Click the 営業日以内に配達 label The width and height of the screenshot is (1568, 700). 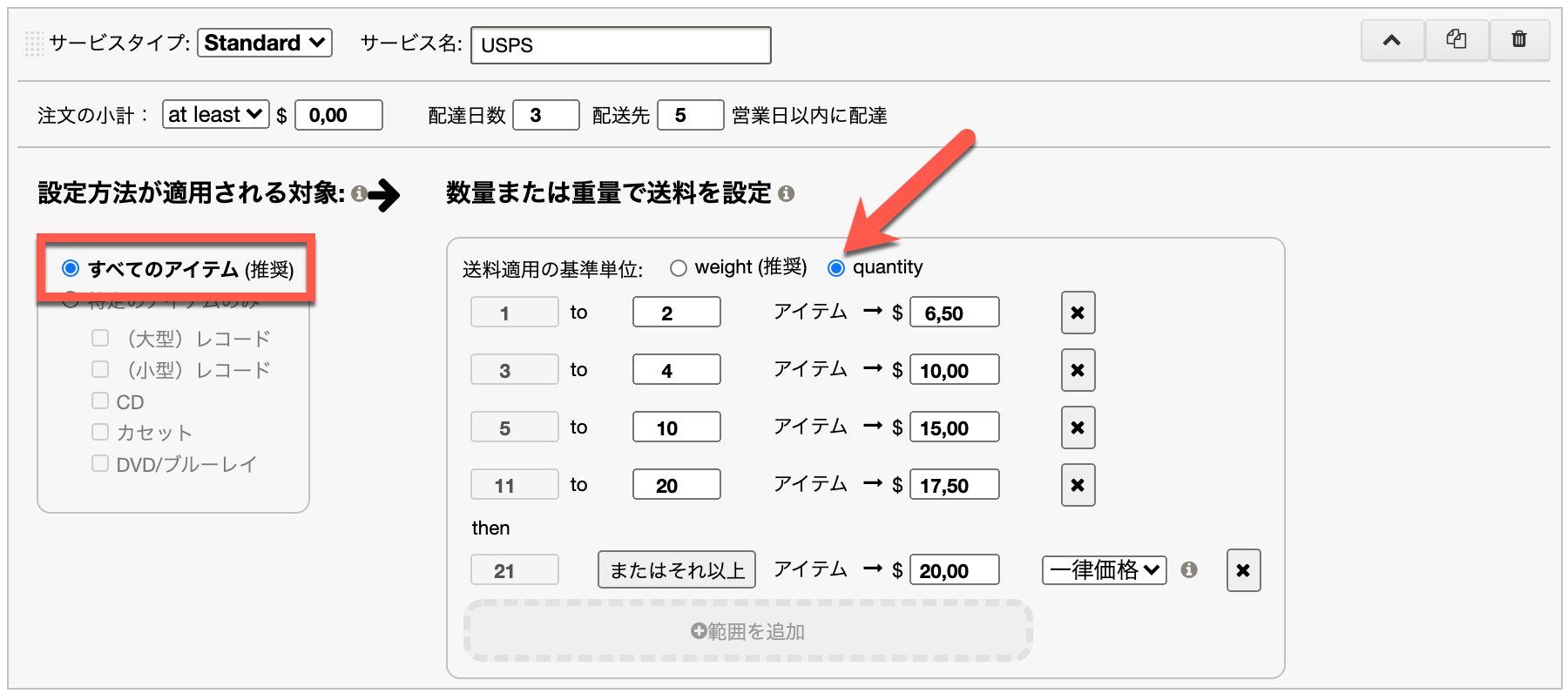[x=809, y=115]
